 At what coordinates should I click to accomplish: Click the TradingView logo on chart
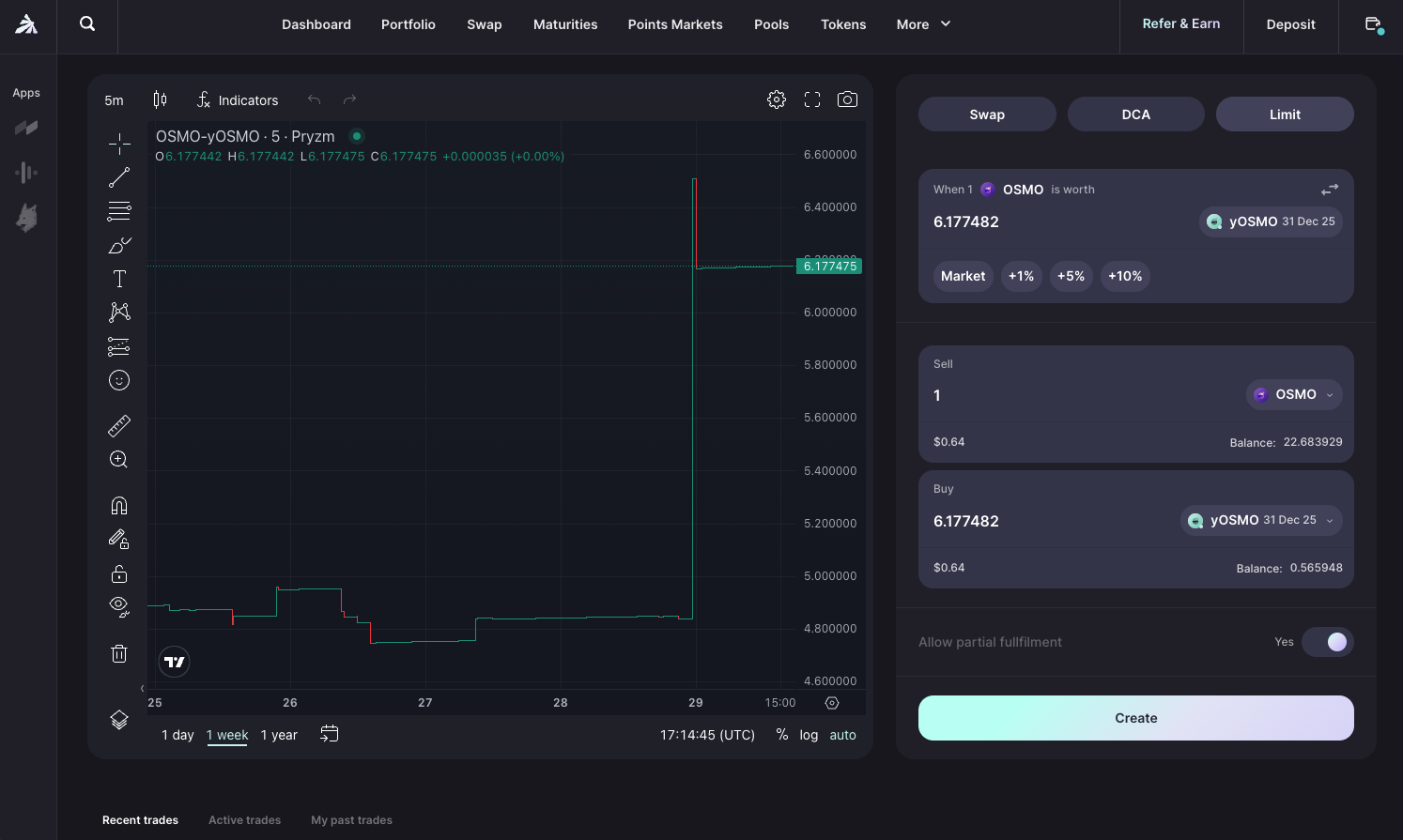coord(175,662)
